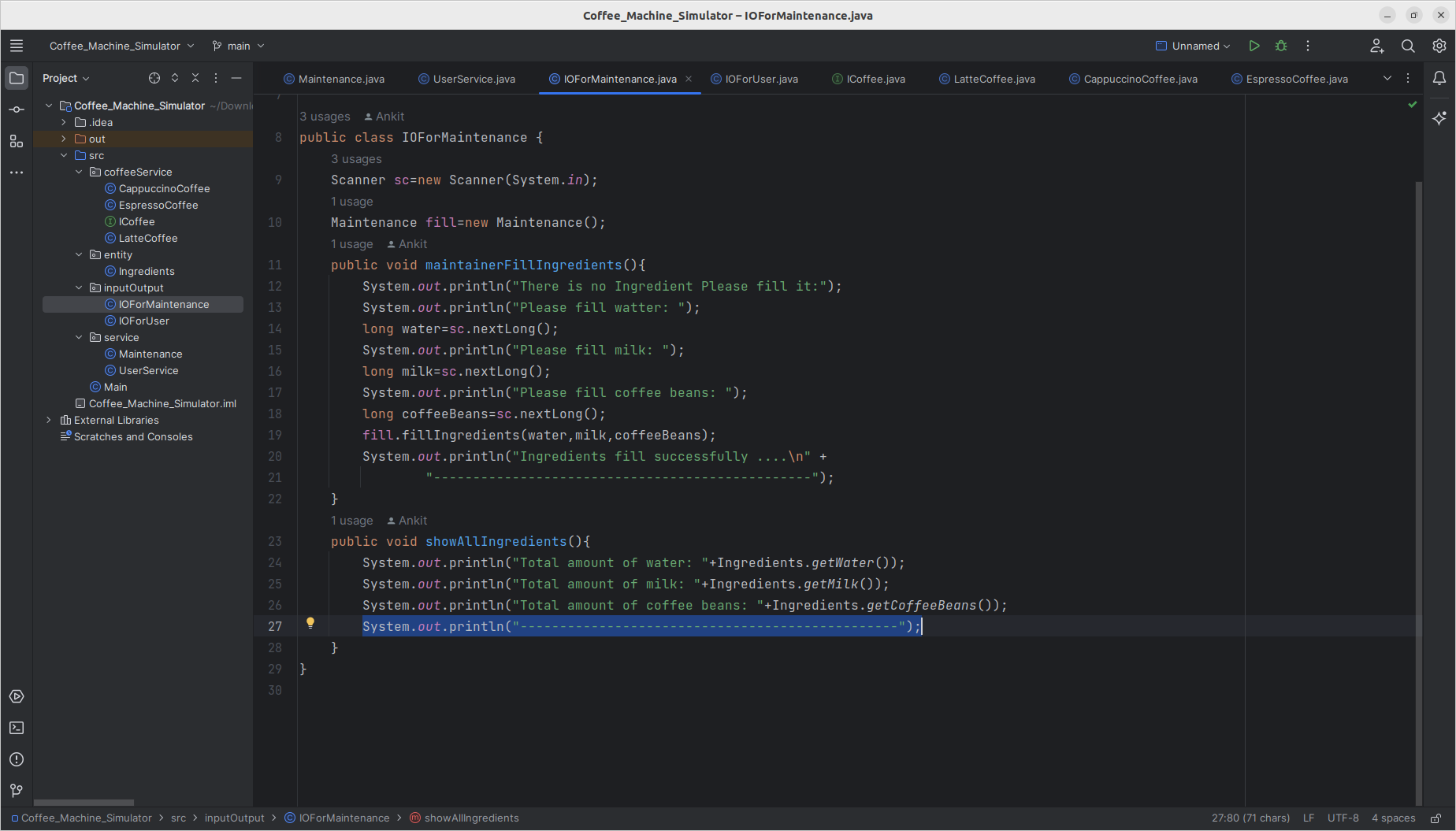Collapse all items in Project panel
This screenshot has width=1456, height=831.
click(x=195, y=78)
